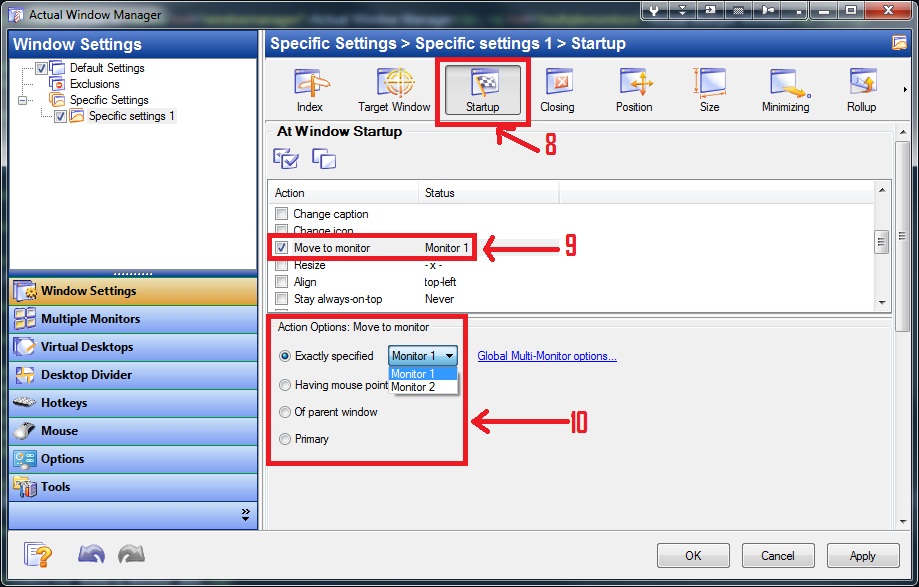
Task: Click the Status column header
Action: coord(488,193)
